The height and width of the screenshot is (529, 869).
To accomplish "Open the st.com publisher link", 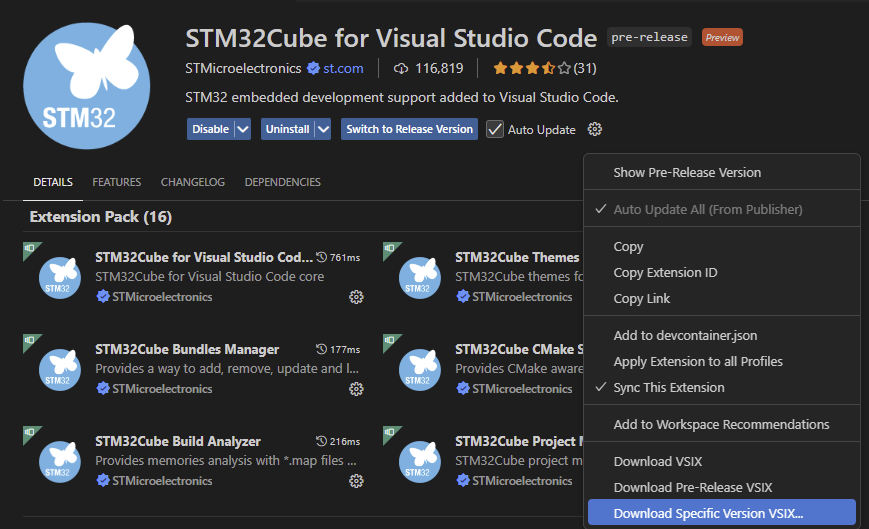I will (x=343, y=69).
